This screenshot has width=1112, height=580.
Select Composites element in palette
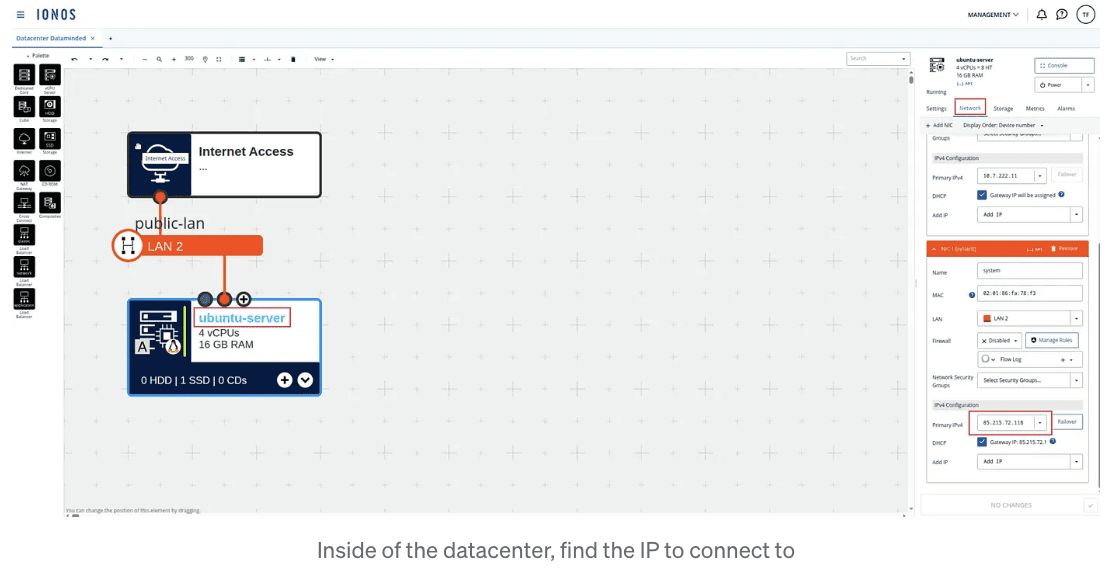click(50, 203)
